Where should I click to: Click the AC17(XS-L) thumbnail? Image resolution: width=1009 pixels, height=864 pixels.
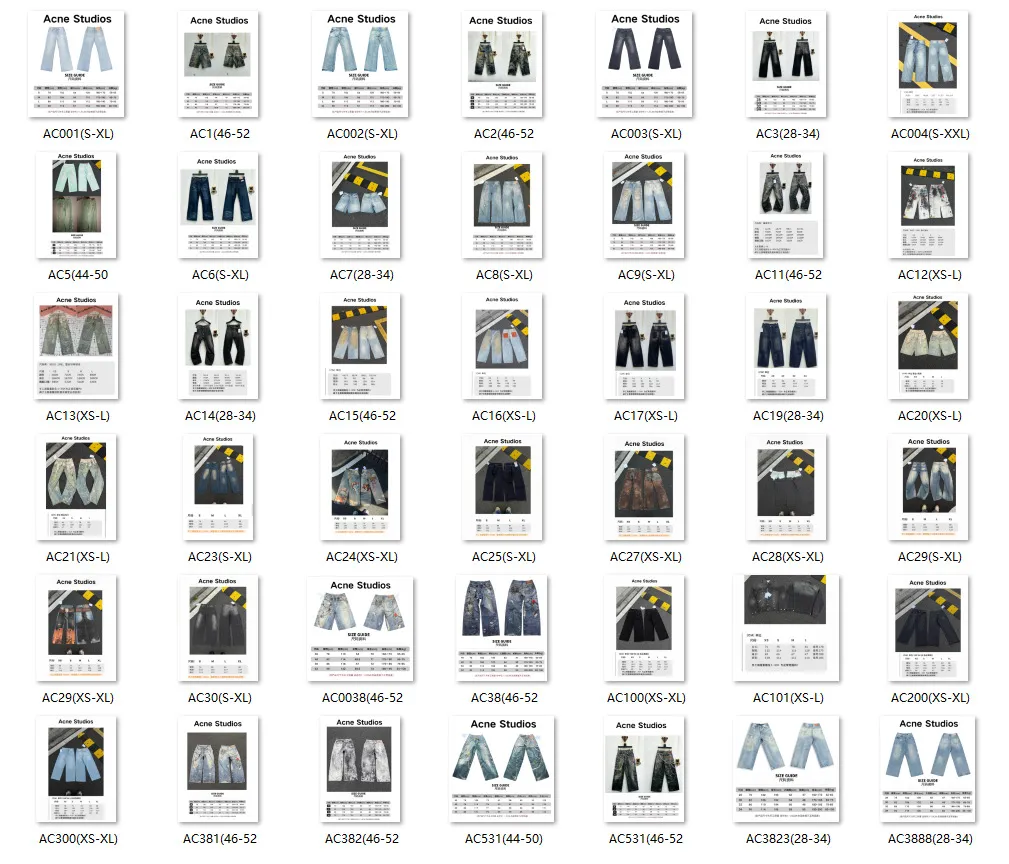644,346
